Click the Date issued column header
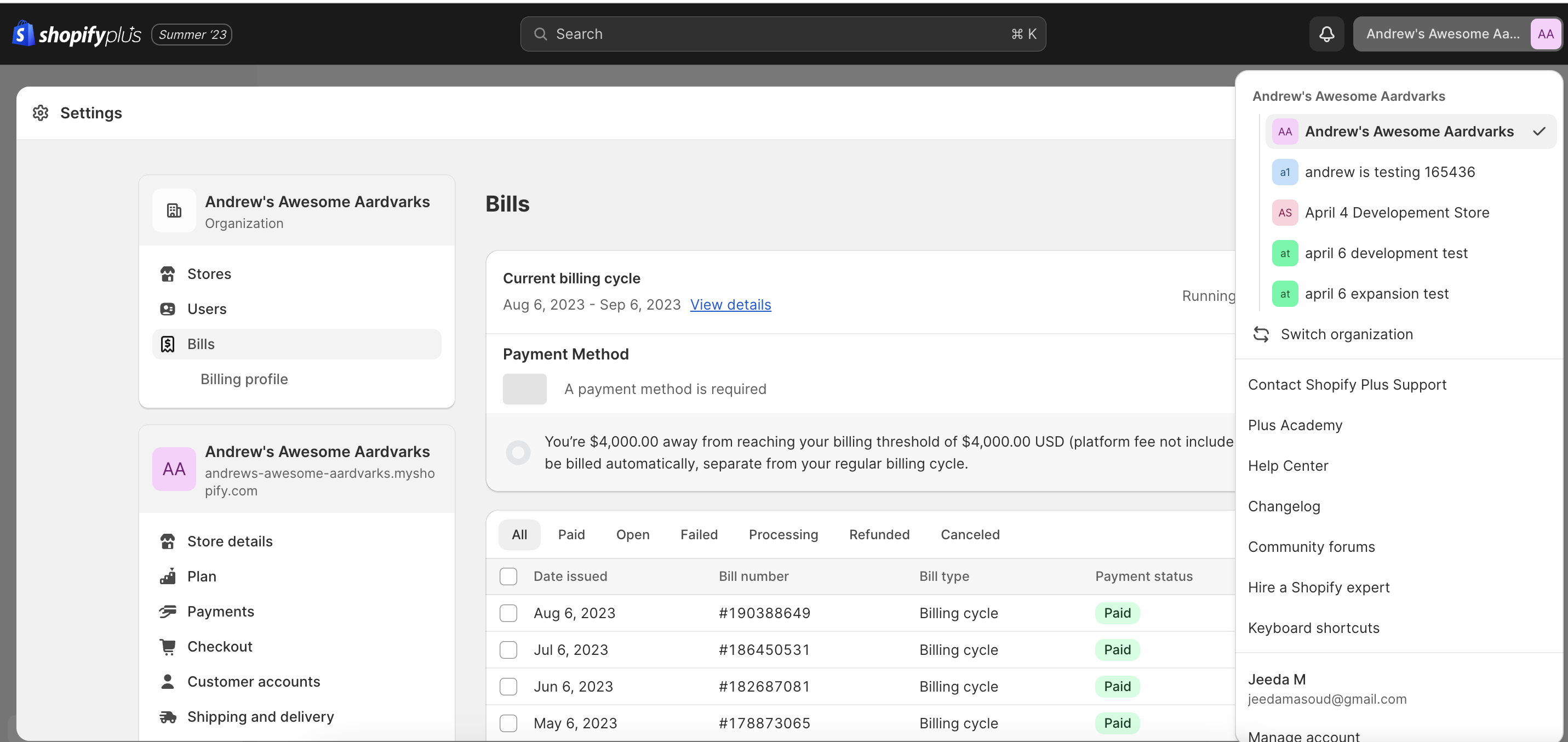The height and width of the screenshot is (742, 1568). (x=570, y=576)
